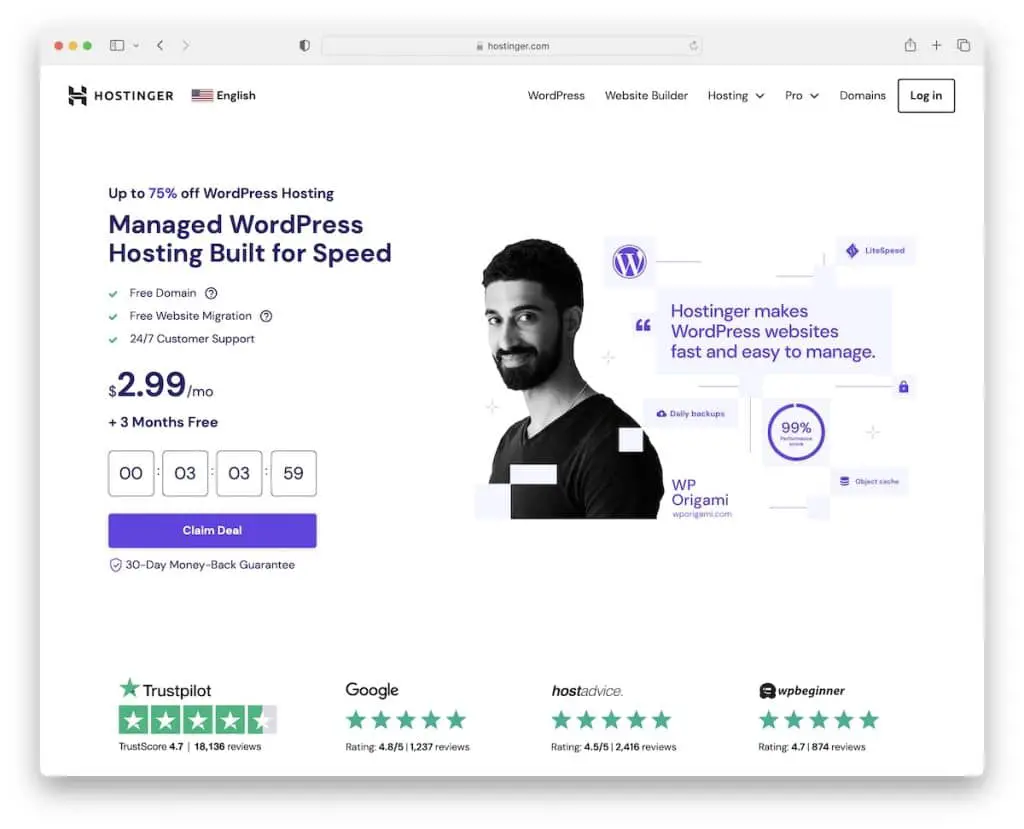The width and height of the screenshot is (1024, 829).
Task: Click the wpbeginner review stars
Action: 818,720
